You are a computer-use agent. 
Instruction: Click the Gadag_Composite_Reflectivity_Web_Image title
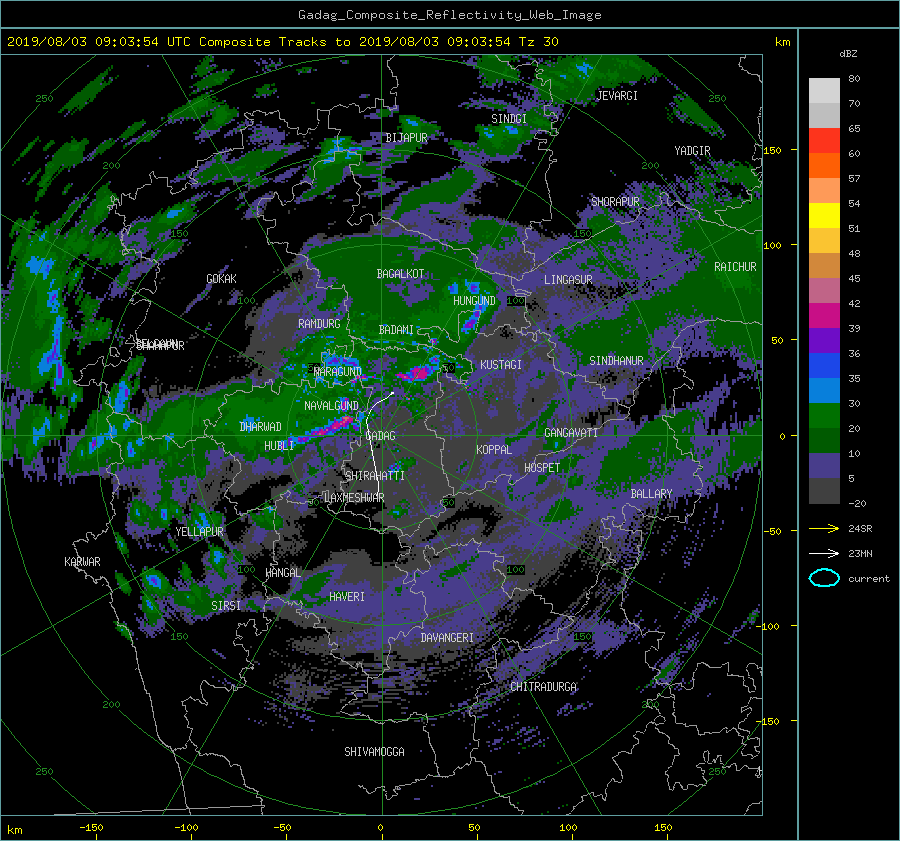(x=449, y=15)
